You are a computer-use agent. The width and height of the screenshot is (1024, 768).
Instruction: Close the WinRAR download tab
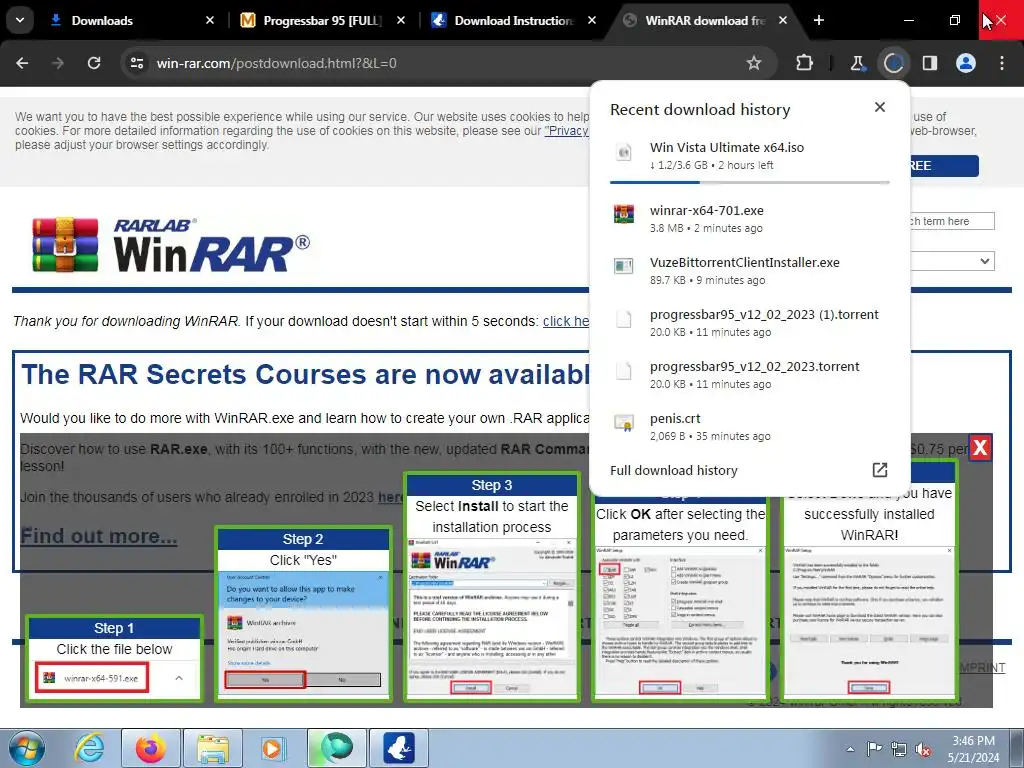[x=782, y=20]
